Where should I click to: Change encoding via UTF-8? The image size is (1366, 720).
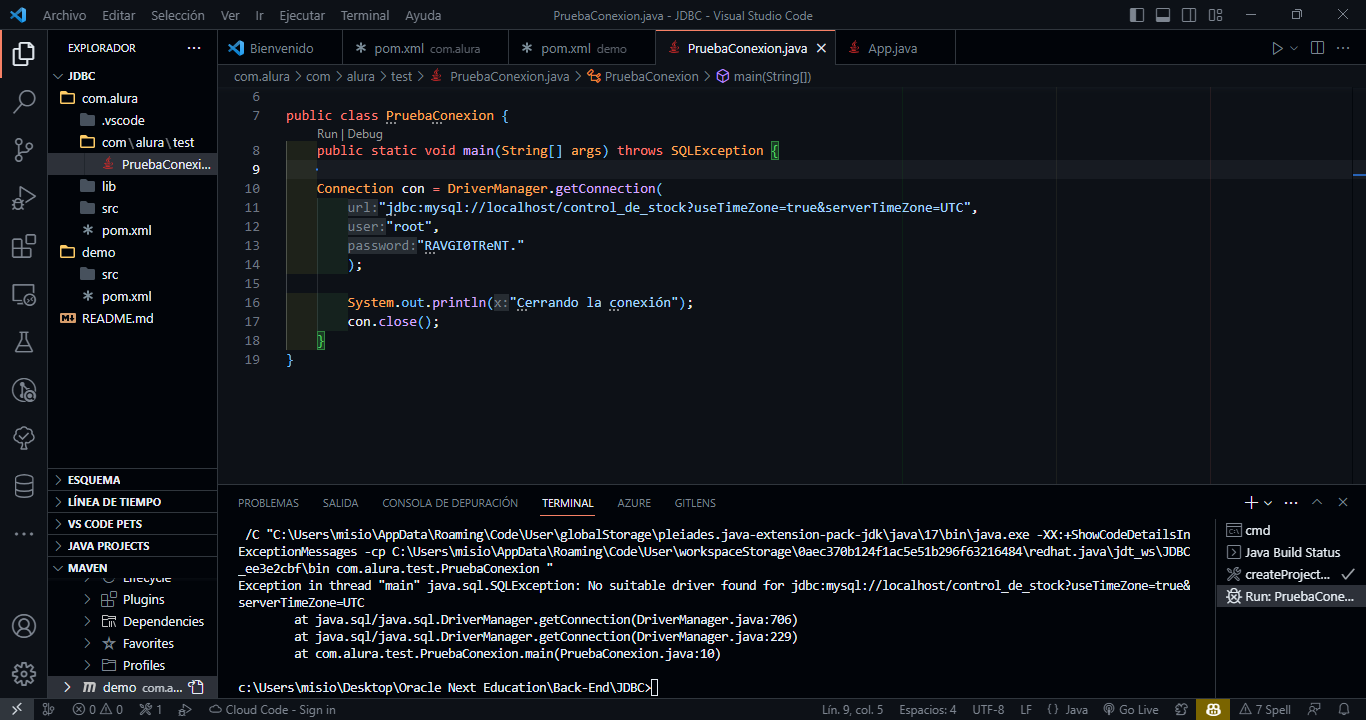[x=988, y=710]
